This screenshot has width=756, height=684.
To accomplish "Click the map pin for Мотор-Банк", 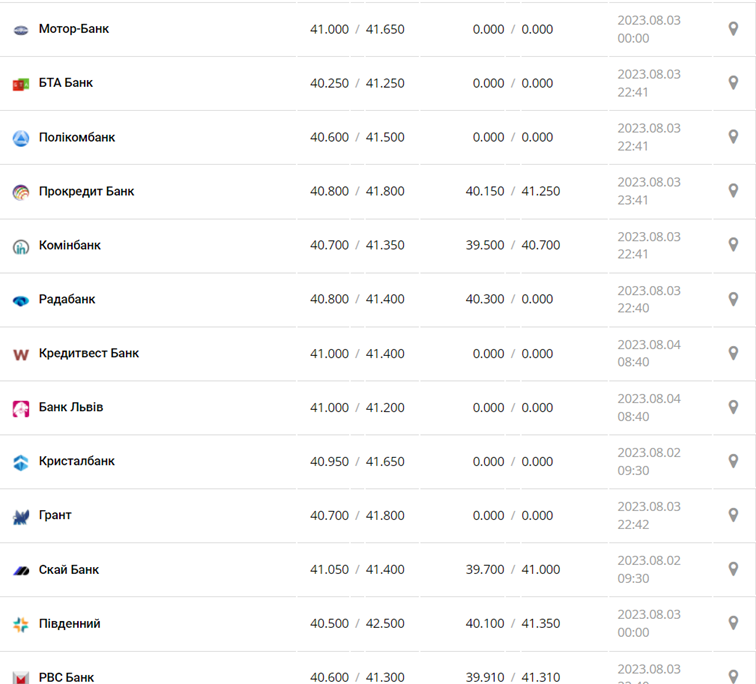I will 733,29.
